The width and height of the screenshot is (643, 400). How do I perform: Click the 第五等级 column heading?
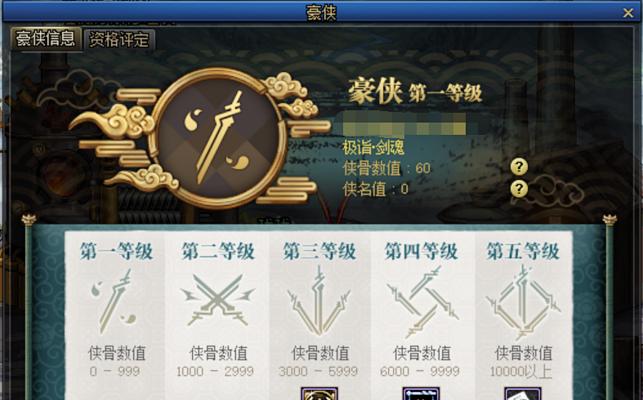523,251
